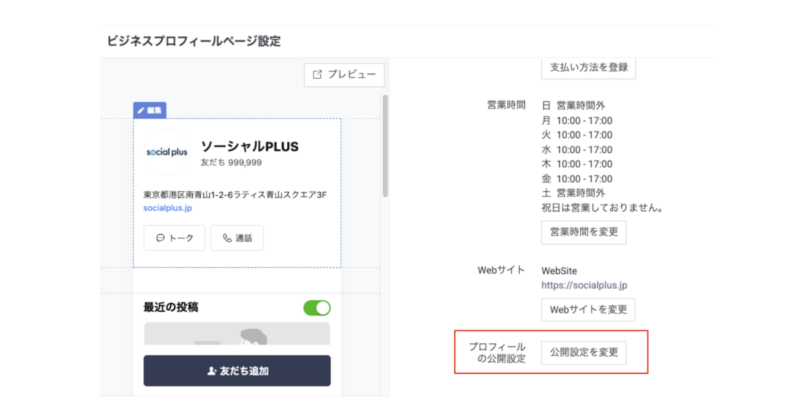The height and width of the screenshot is (420, 800).
Task: Select the 金 10:00 - 17:00 hours row
Action: [x=577, y=179]
